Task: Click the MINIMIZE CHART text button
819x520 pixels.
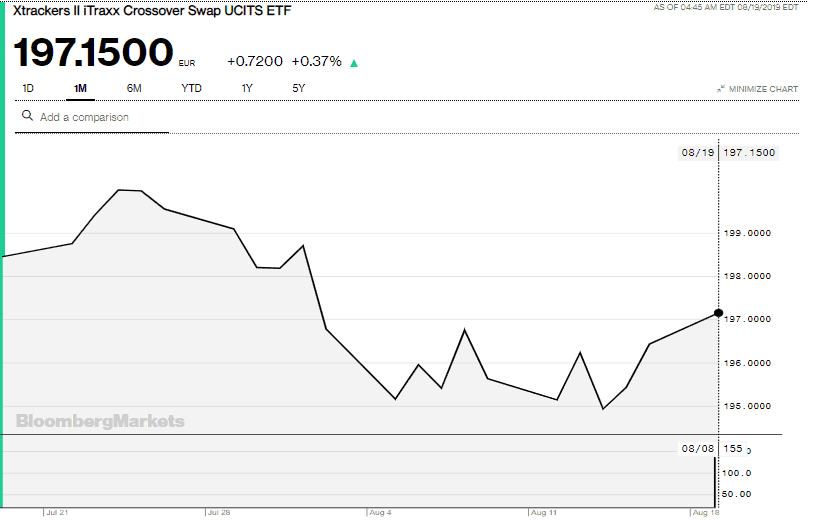Action: click(763, 89)
